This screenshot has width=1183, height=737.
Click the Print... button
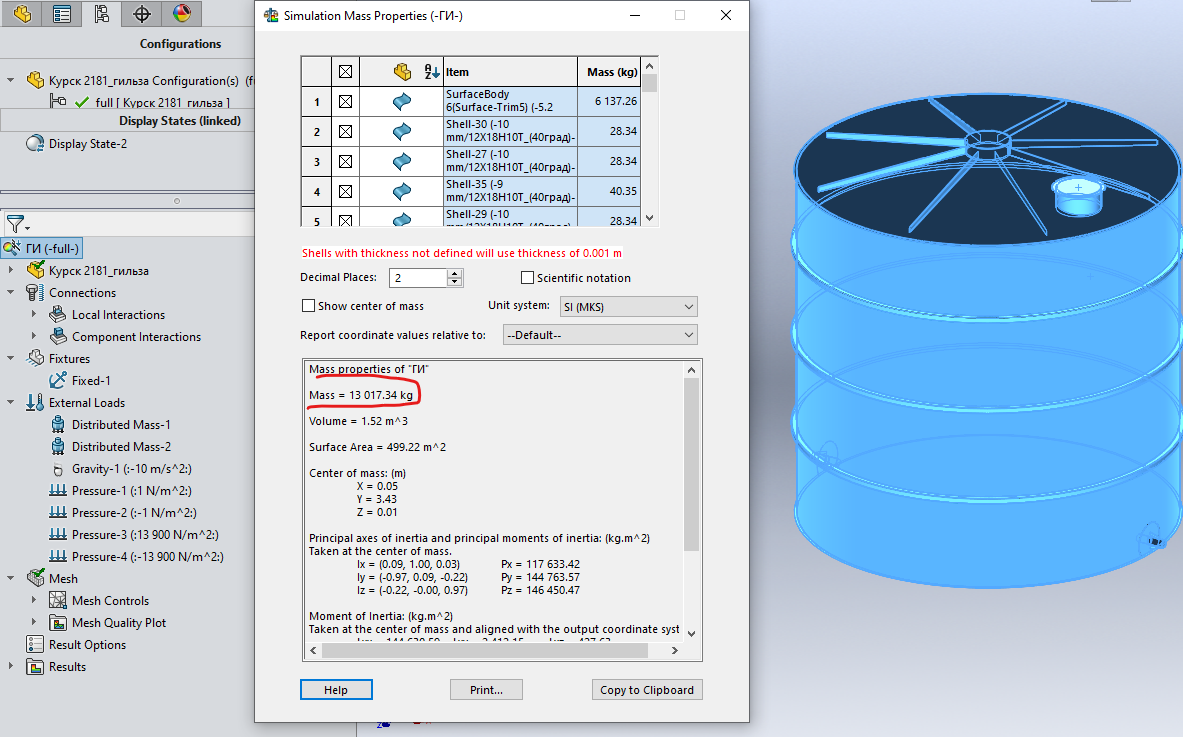[x=486, y=690]
